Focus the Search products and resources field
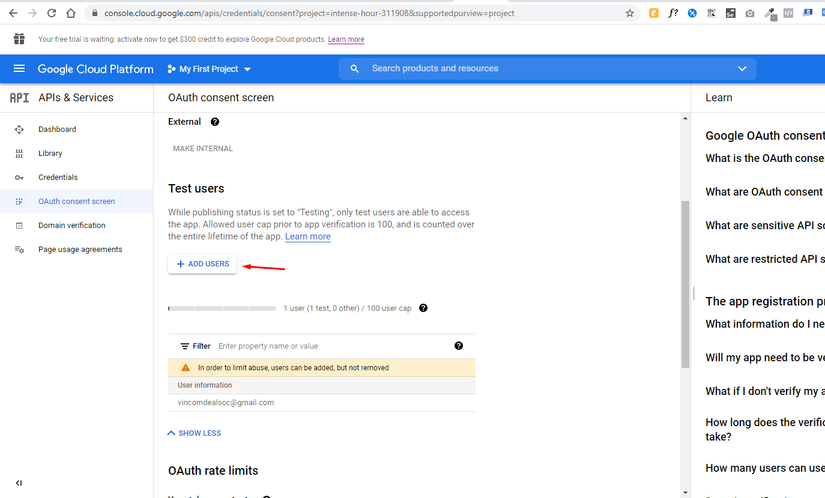 tap(547, 68)
